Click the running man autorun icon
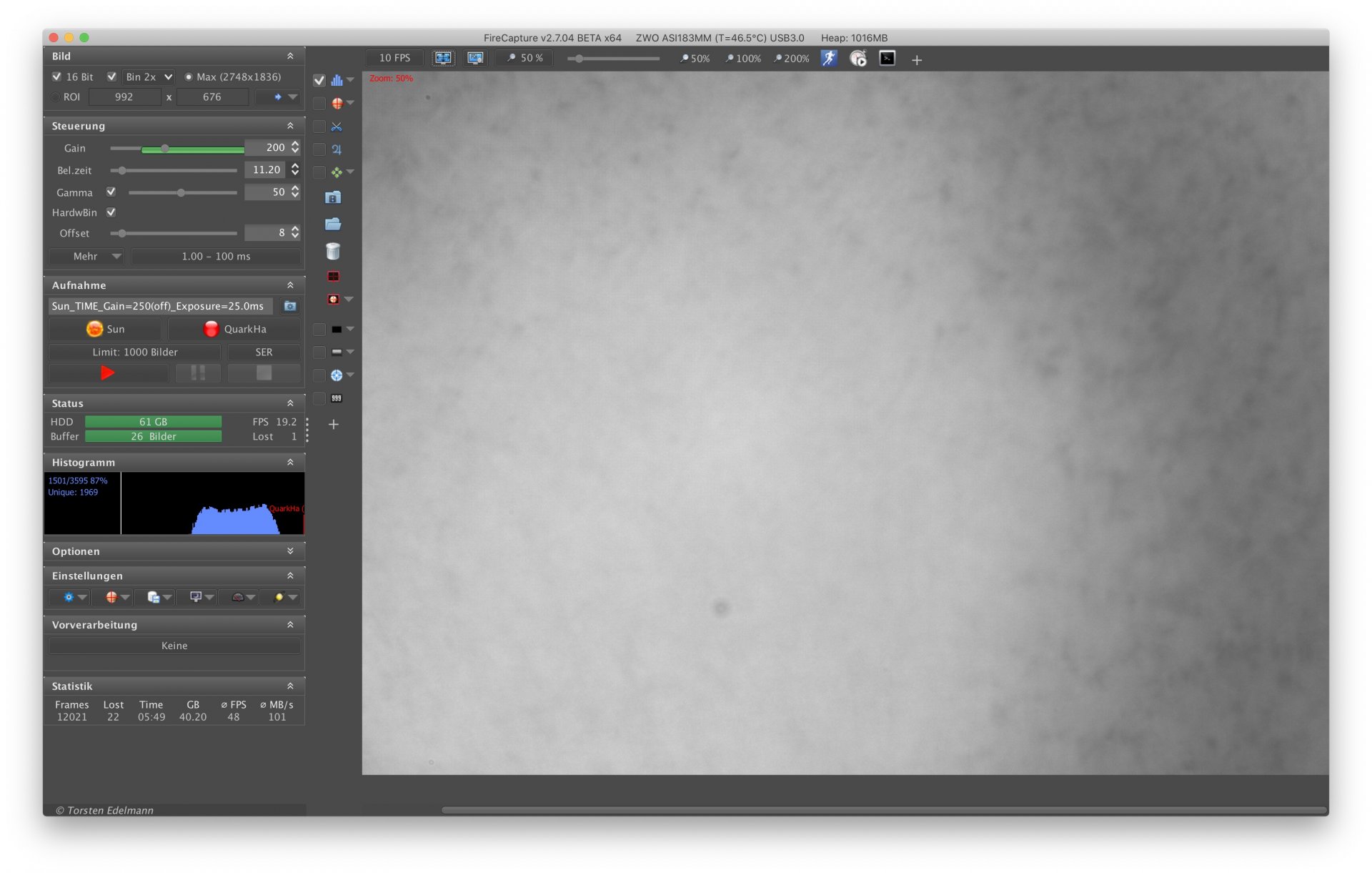The width and height of the screenshot is (1372, 873). point(828,59)
